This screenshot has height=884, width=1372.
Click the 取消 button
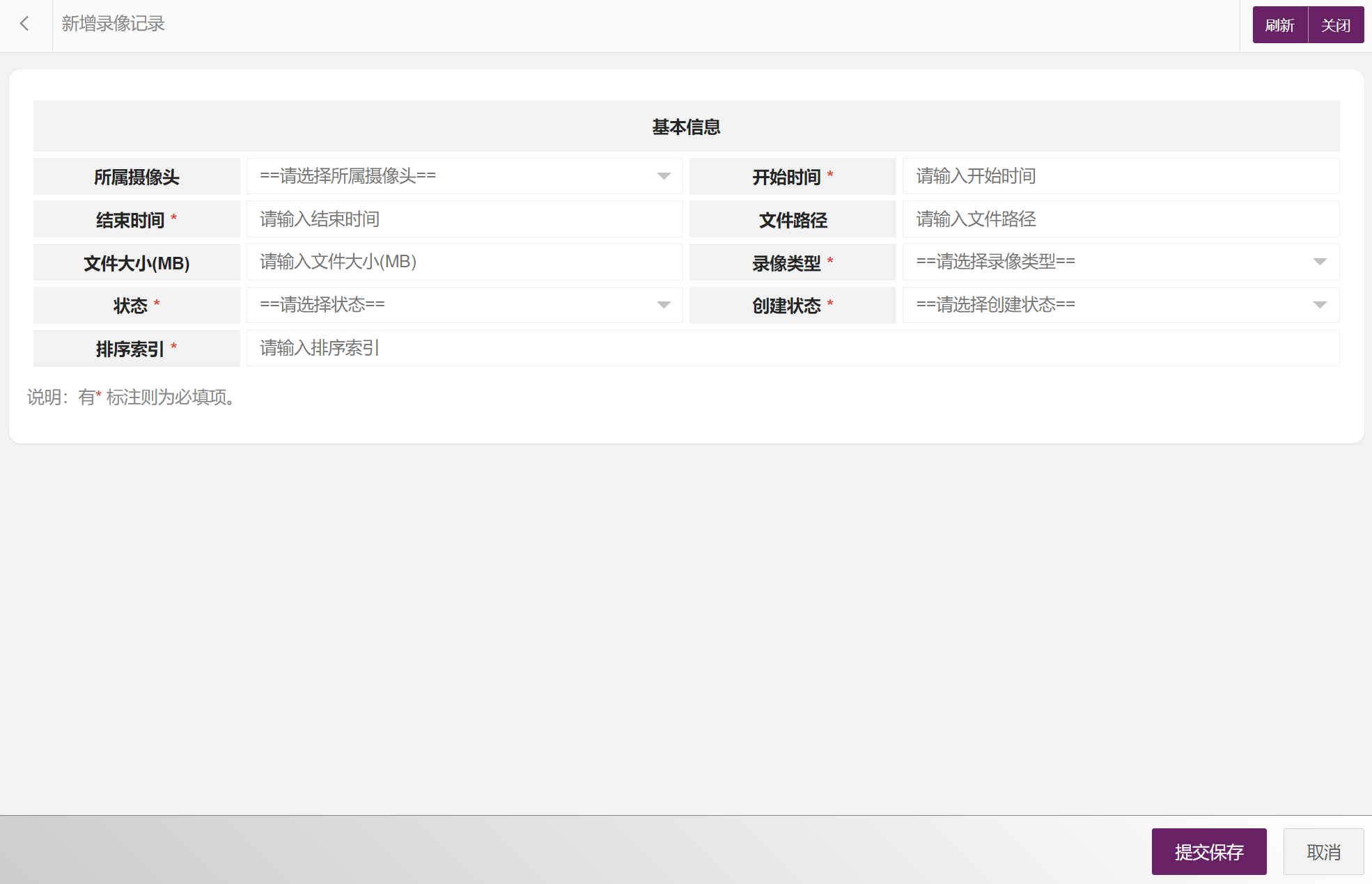click(x=1323, y=851)
